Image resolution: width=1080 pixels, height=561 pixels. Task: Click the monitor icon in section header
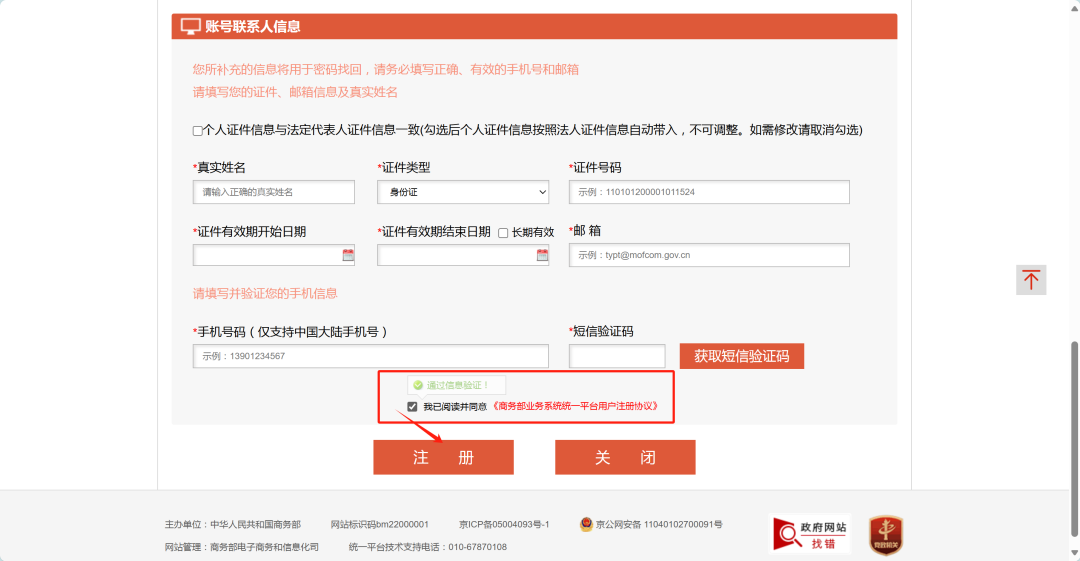tap(190, 26)
